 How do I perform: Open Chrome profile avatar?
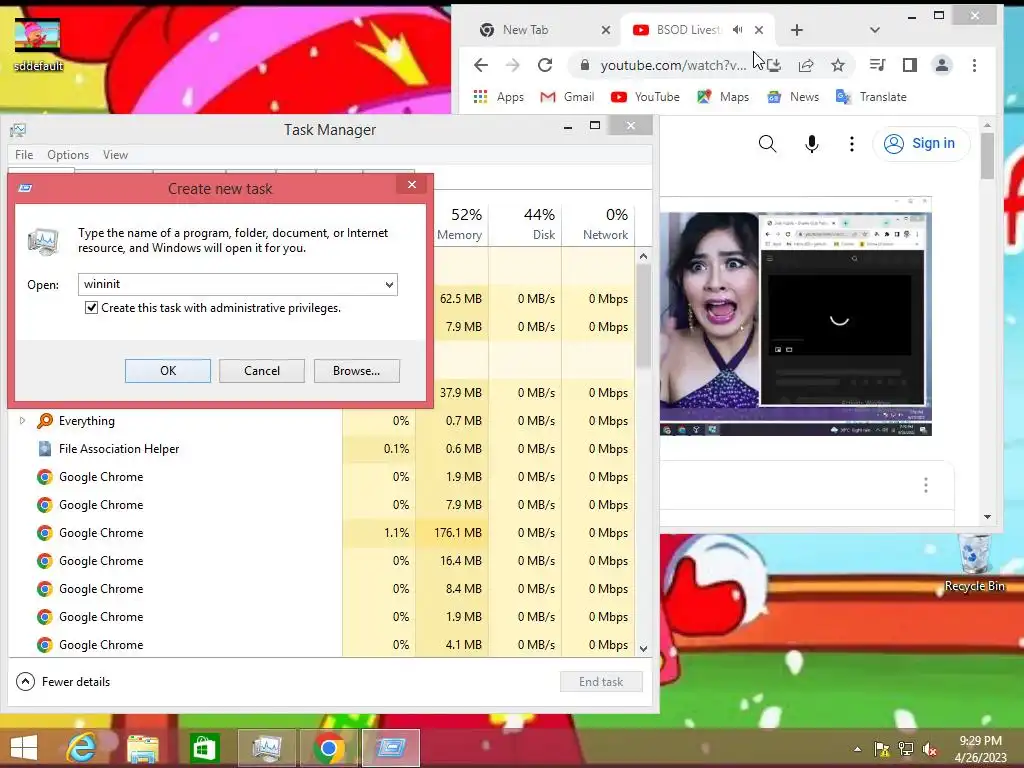click(x=942, y=65)
